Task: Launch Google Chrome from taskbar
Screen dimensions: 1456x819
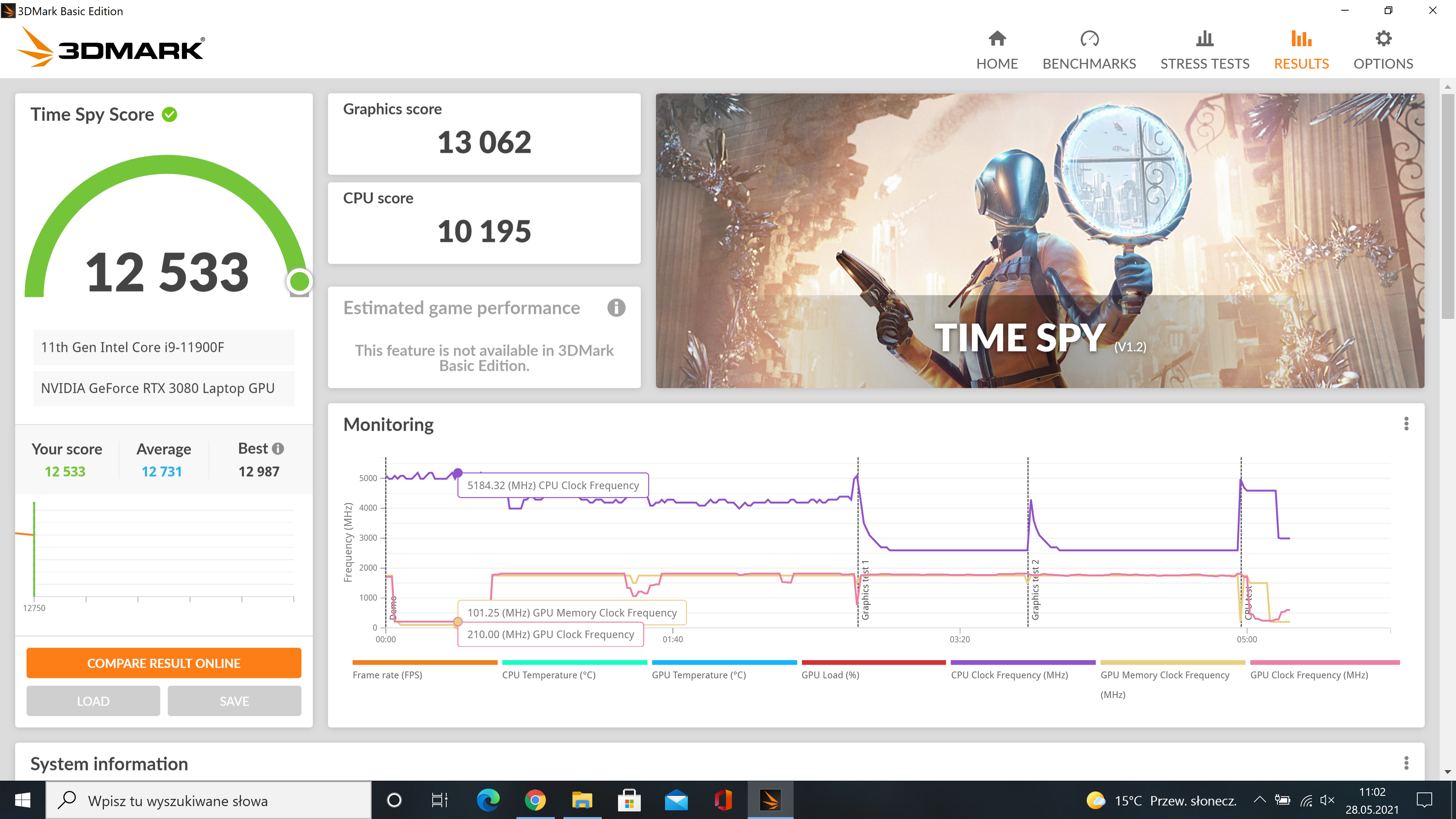Action: point(535,800)
